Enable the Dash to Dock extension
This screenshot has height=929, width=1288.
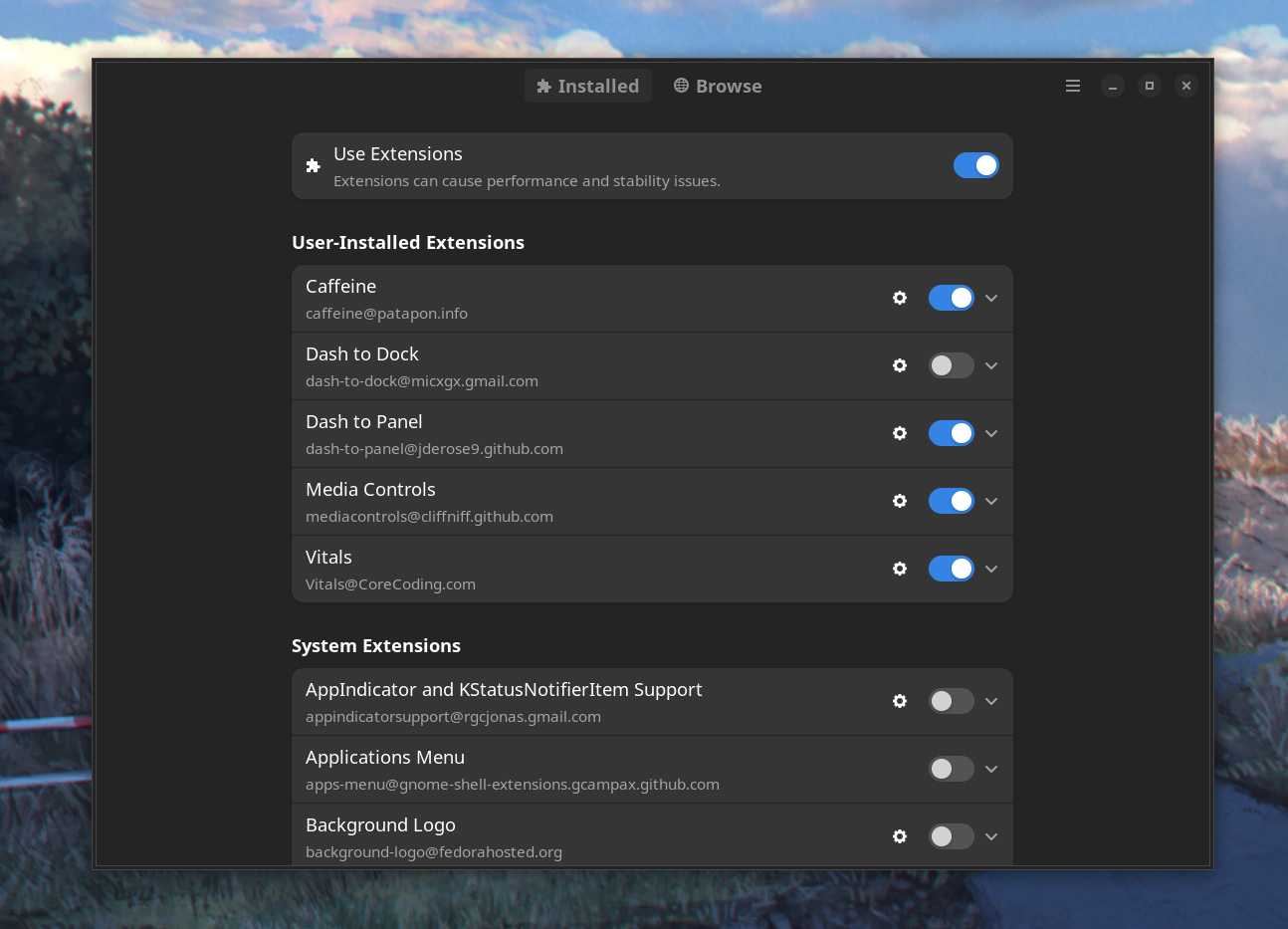click(x=951, y=365)
